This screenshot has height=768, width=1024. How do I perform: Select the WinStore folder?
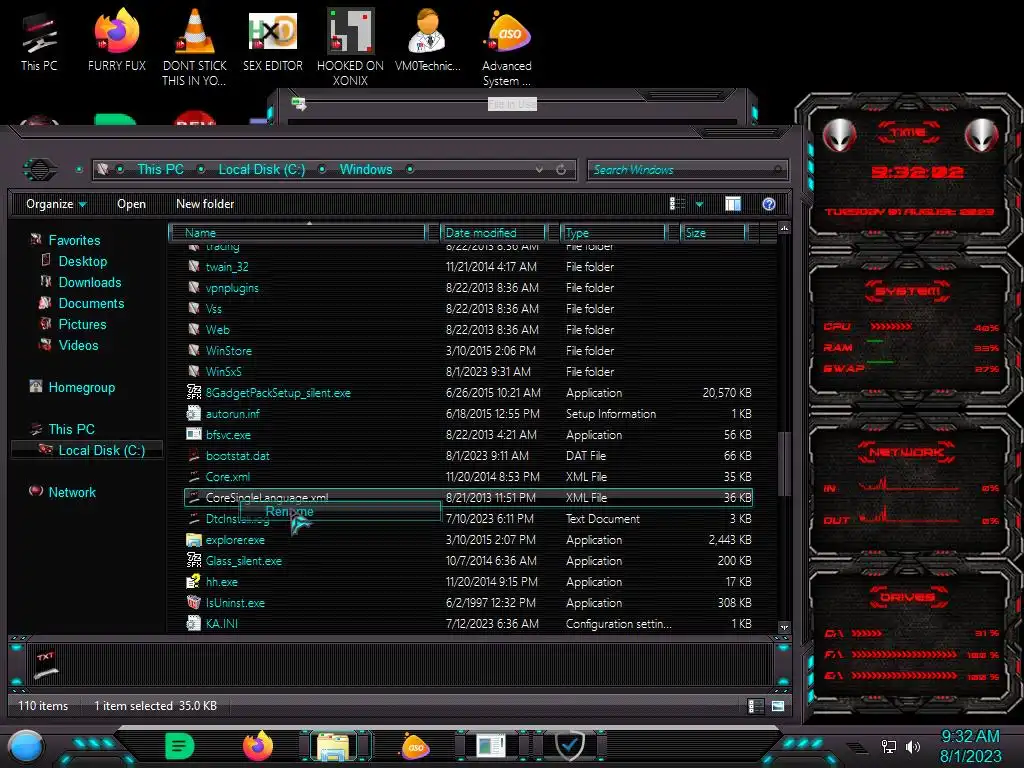coord(229,351)
